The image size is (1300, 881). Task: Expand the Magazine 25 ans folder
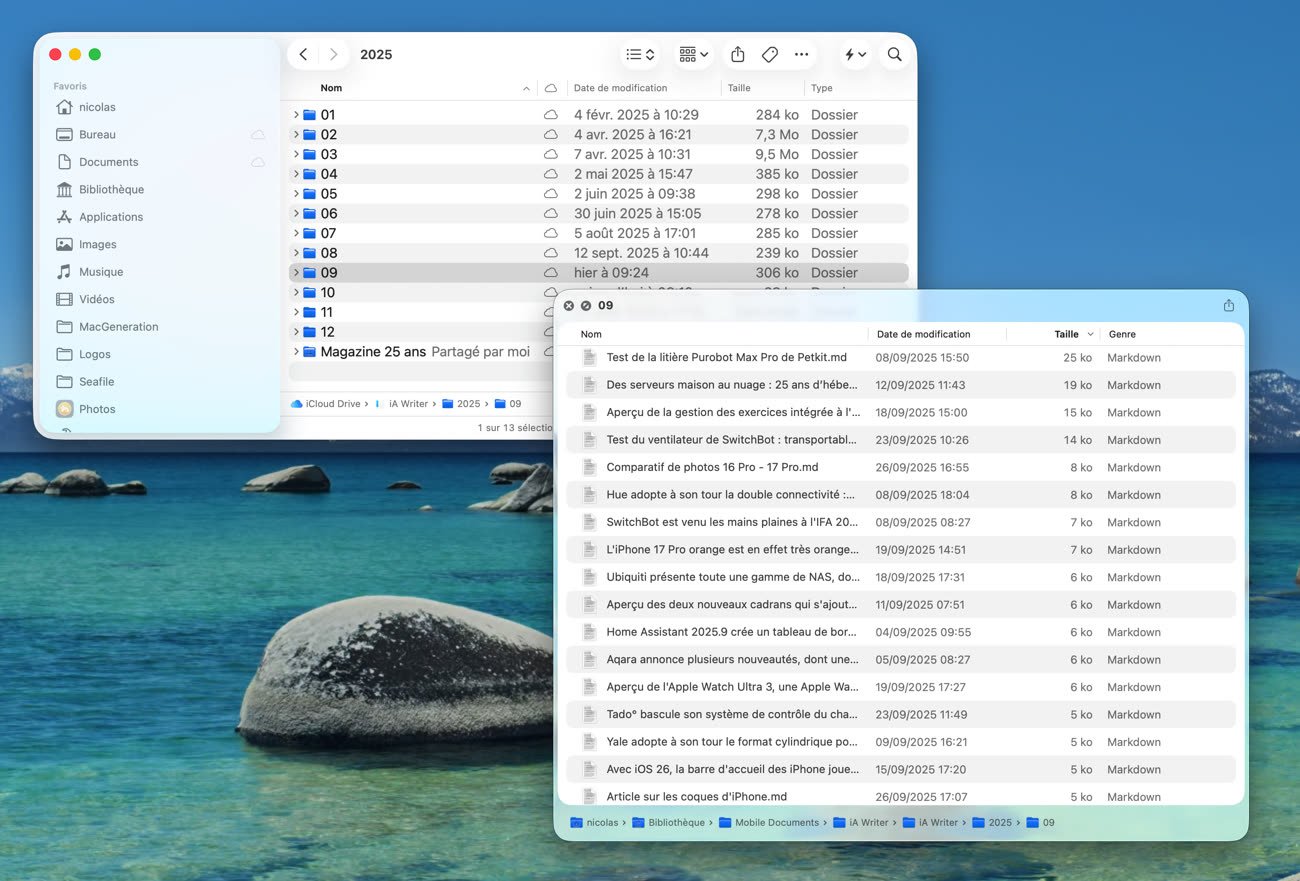click(296, 352)
